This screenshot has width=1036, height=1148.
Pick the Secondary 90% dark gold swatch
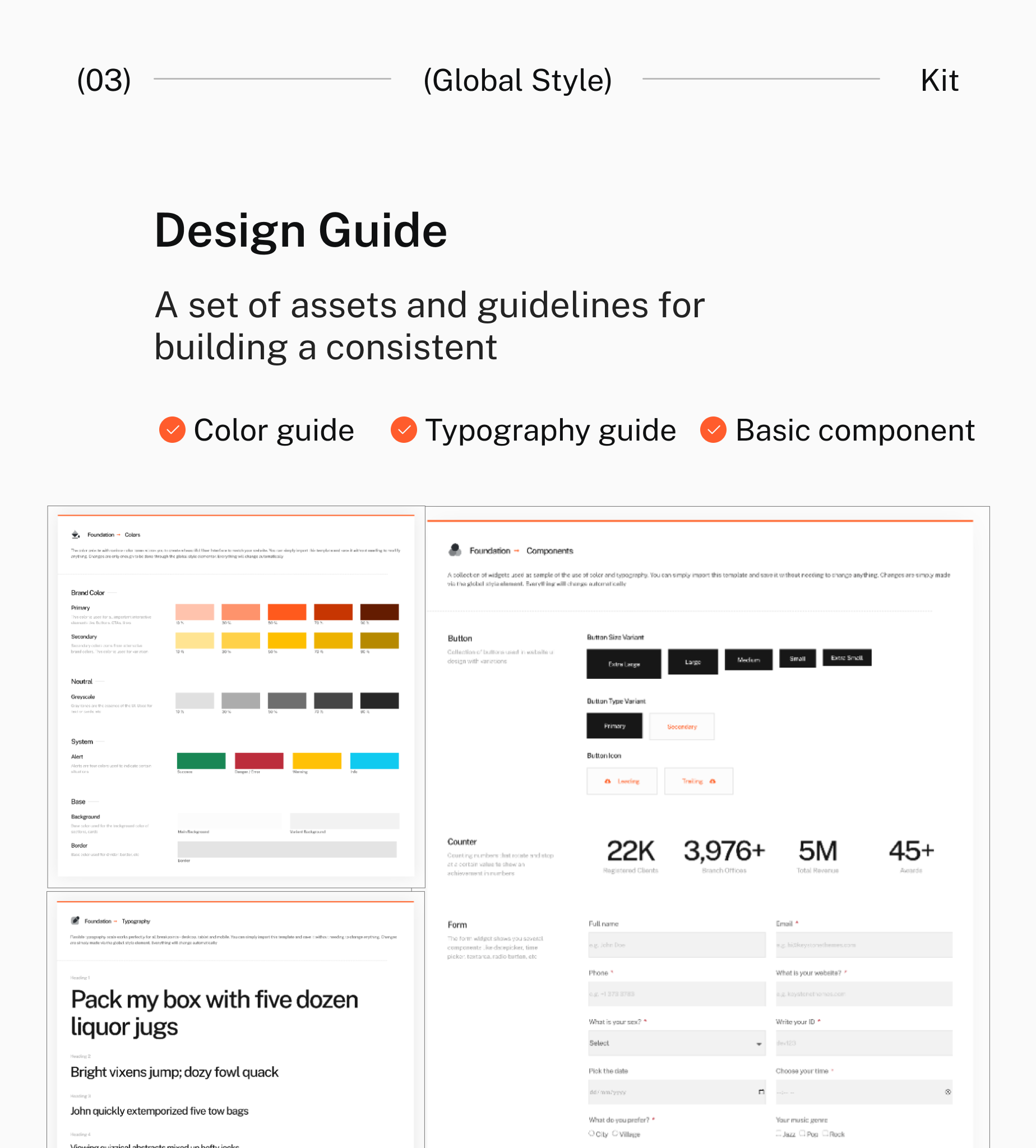click(x=380, y=640)
